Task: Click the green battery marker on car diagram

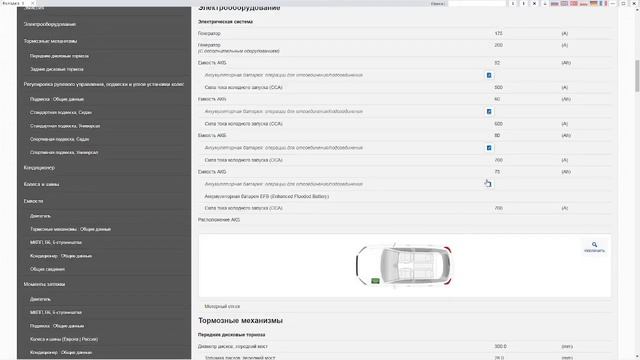Action: click(375, 281)
